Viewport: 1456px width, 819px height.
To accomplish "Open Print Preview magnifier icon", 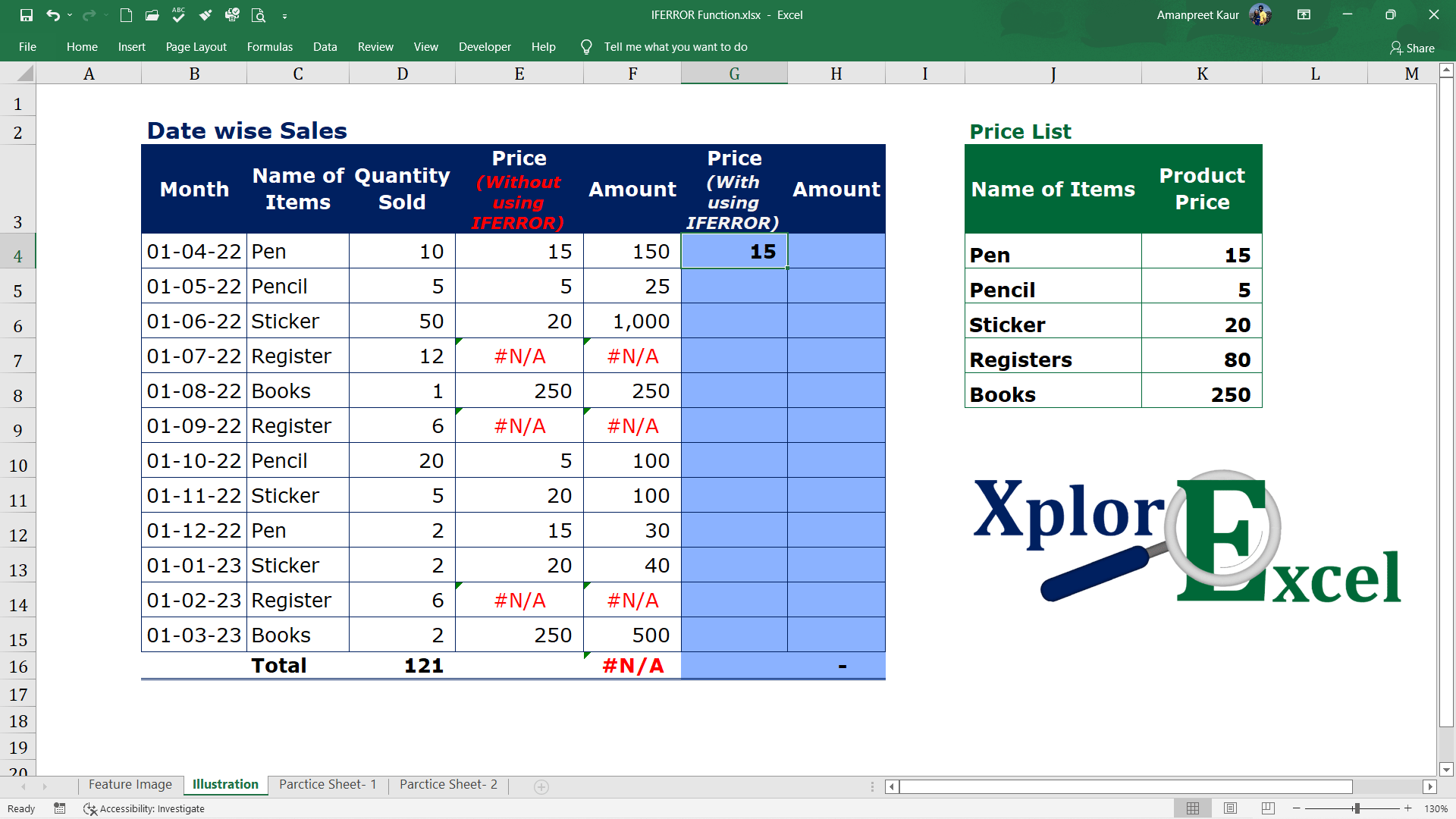I will pyautogui.click(x=259, y=15).
